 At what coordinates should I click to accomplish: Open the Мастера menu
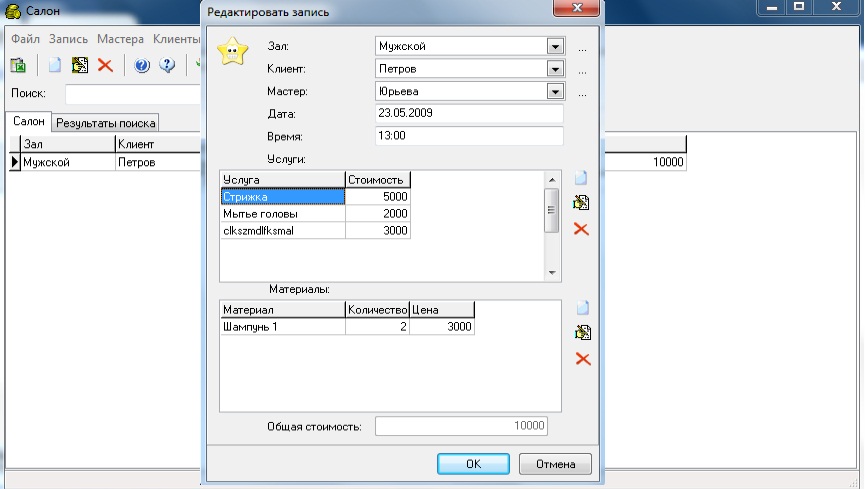120,39
